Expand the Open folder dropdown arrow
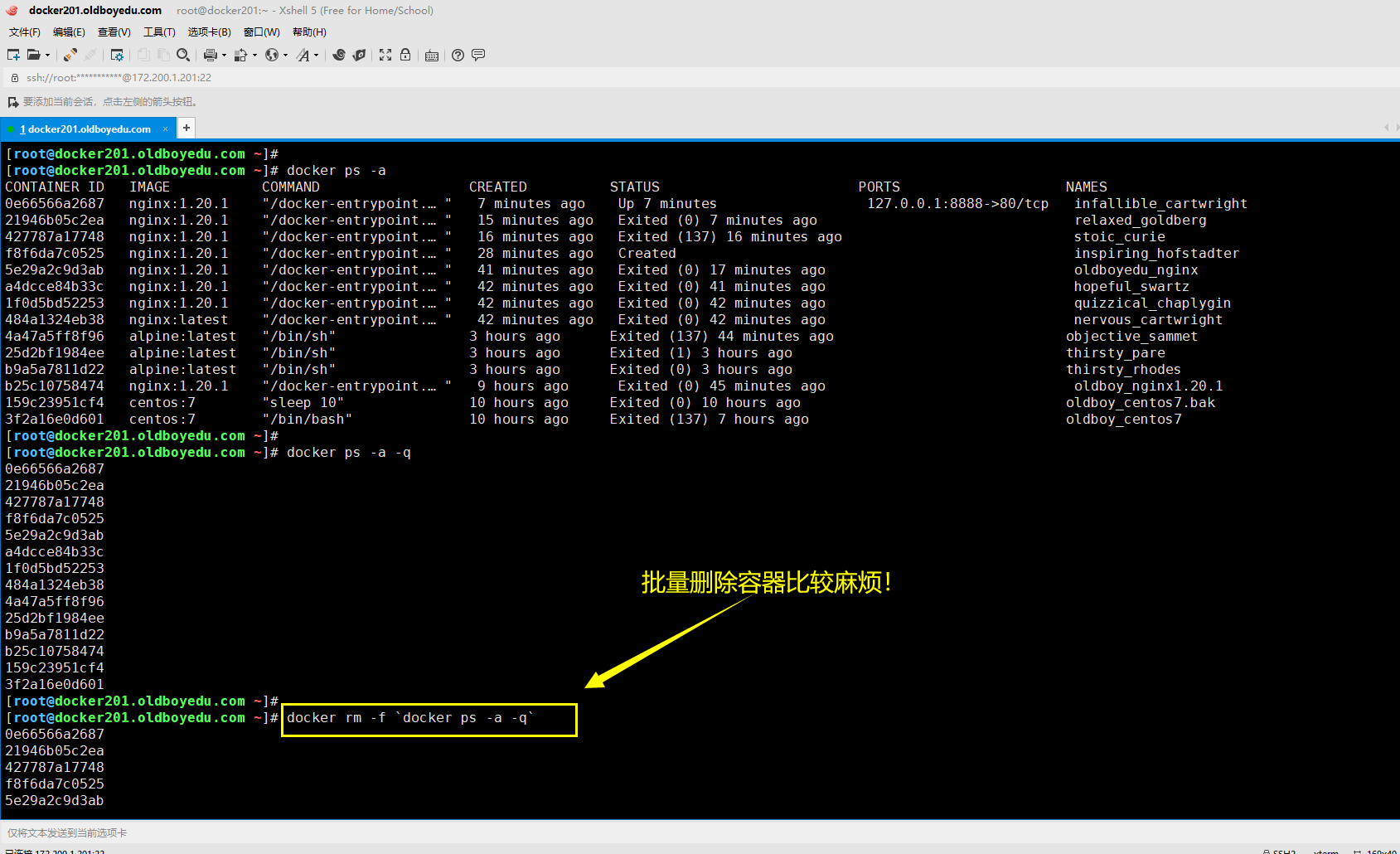This screenshot has width=1400, height=854. pyautogui.click(x=47, y=56)
